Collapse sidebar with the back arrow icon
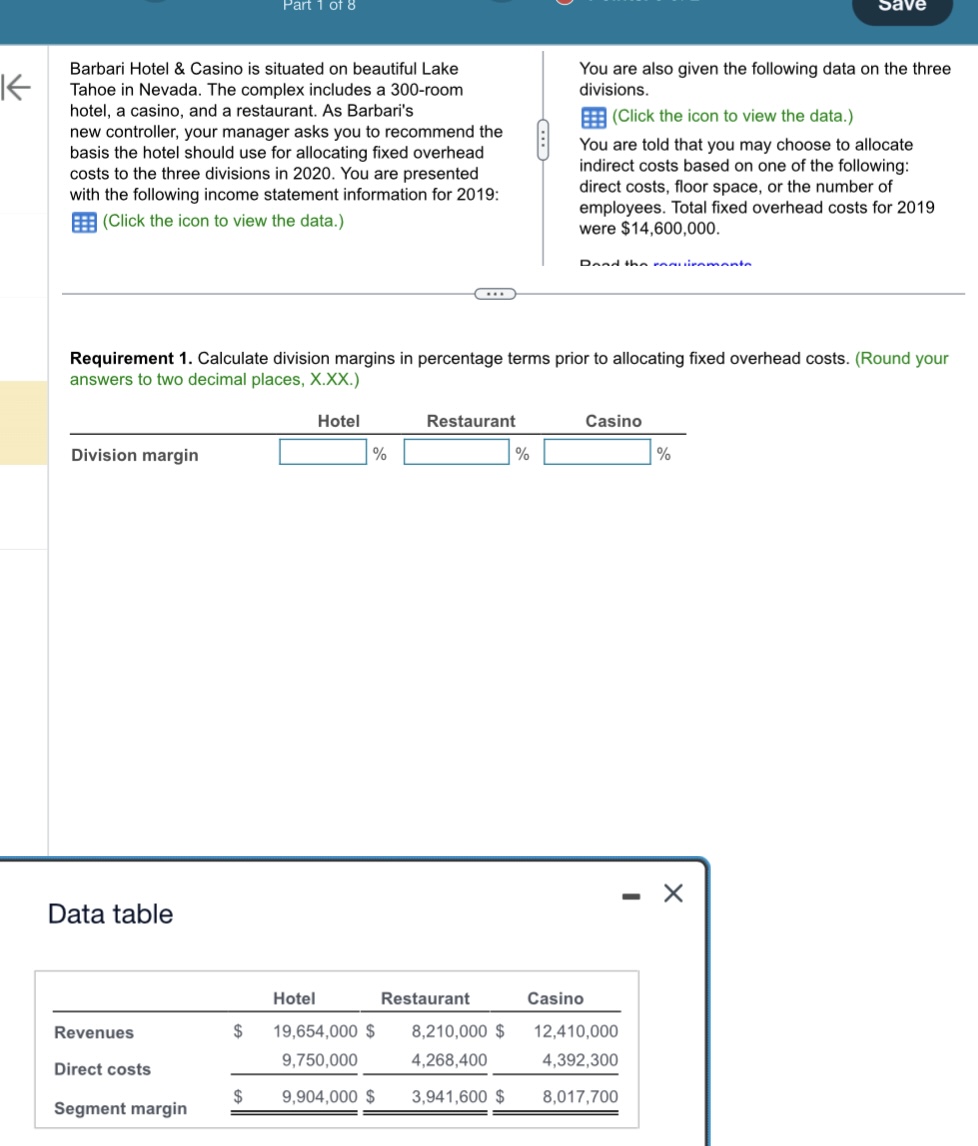This screenshot has height=1146, width=978. tap(16, 88)
